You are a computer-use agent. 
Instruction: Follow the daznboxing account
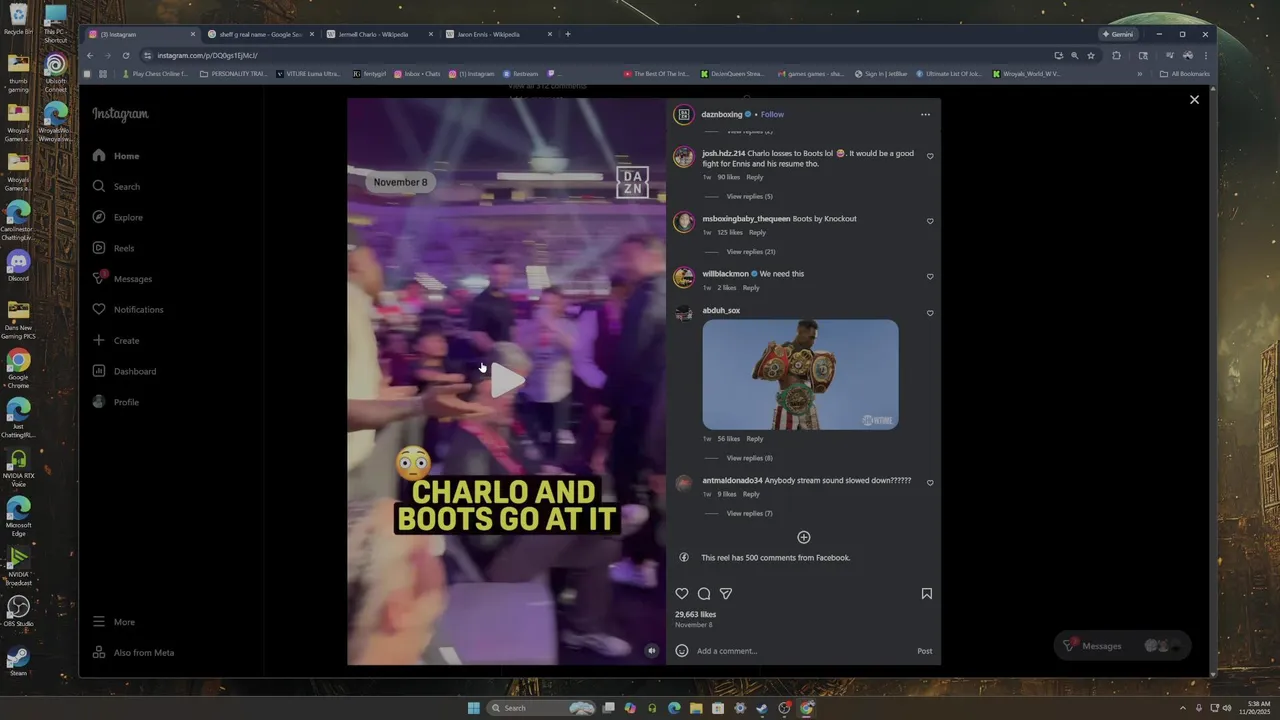coord(772,115)
